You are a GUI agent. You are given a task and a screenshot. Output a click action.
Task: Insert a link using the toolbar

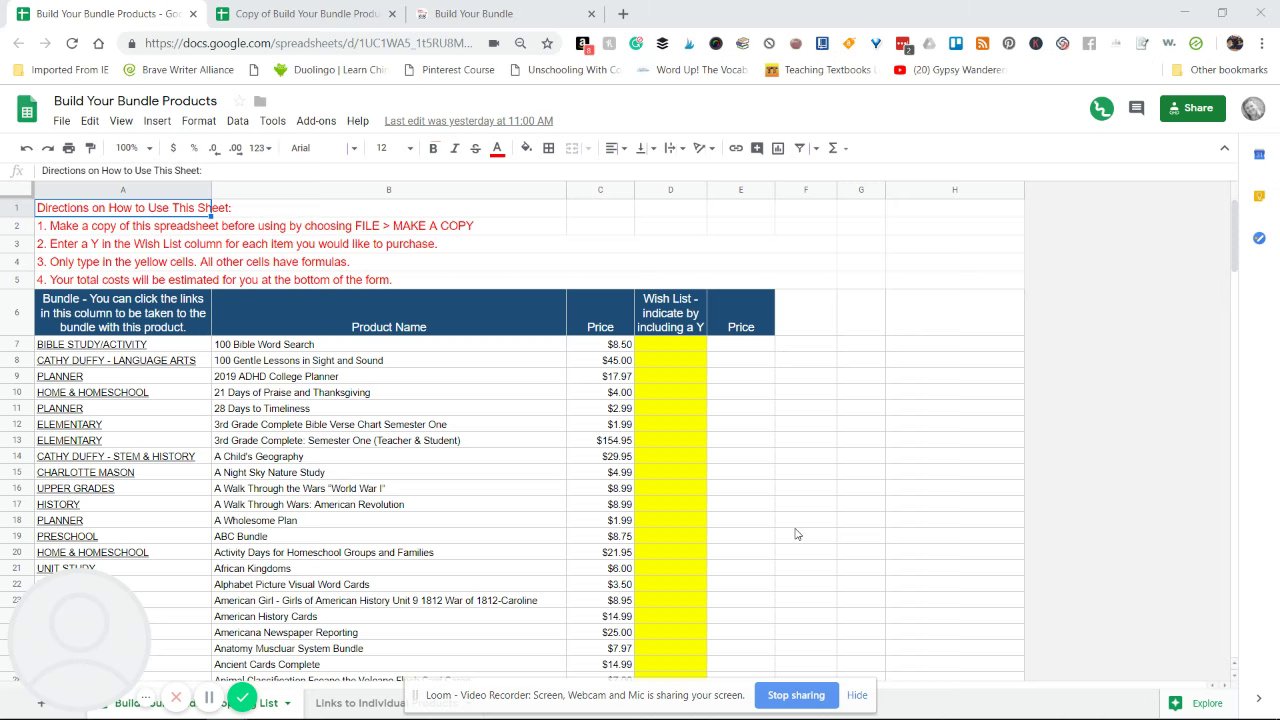[x=736, y=148]
